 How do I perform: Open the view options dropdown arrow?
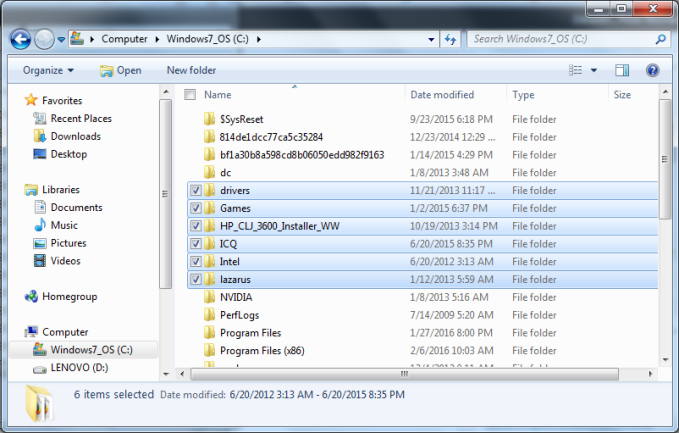594,70
